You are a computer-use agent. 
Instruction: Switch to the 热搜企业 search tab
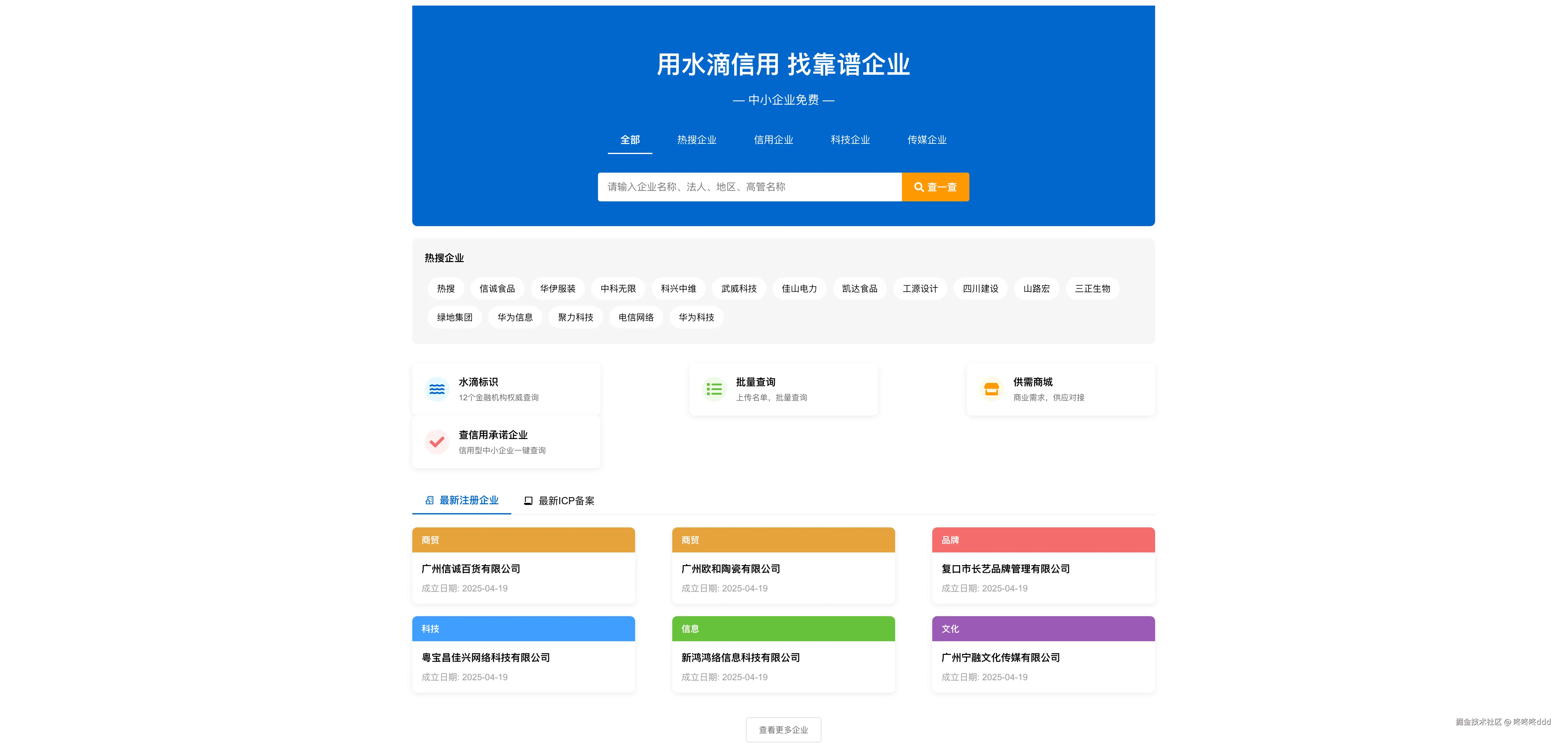click(x=696, y=140)
